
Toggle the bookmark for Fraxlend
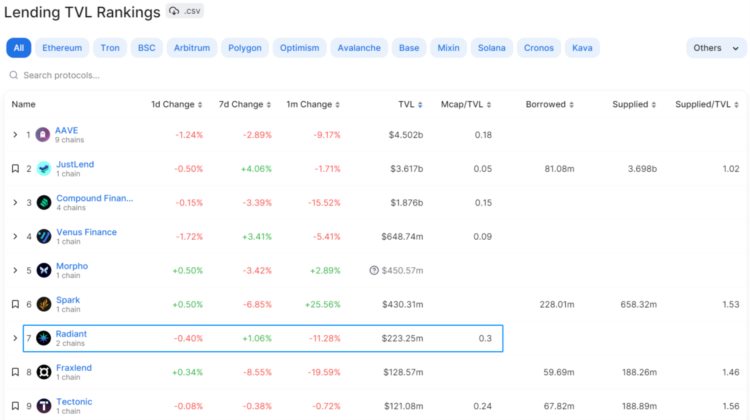[x=15, y=372]
